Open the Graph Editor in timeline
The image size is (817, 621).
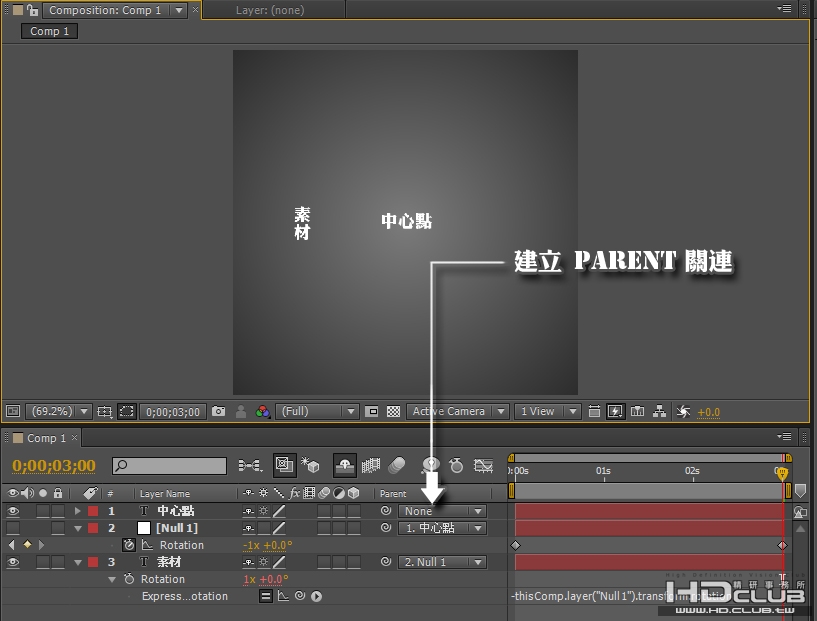point(484,466)
